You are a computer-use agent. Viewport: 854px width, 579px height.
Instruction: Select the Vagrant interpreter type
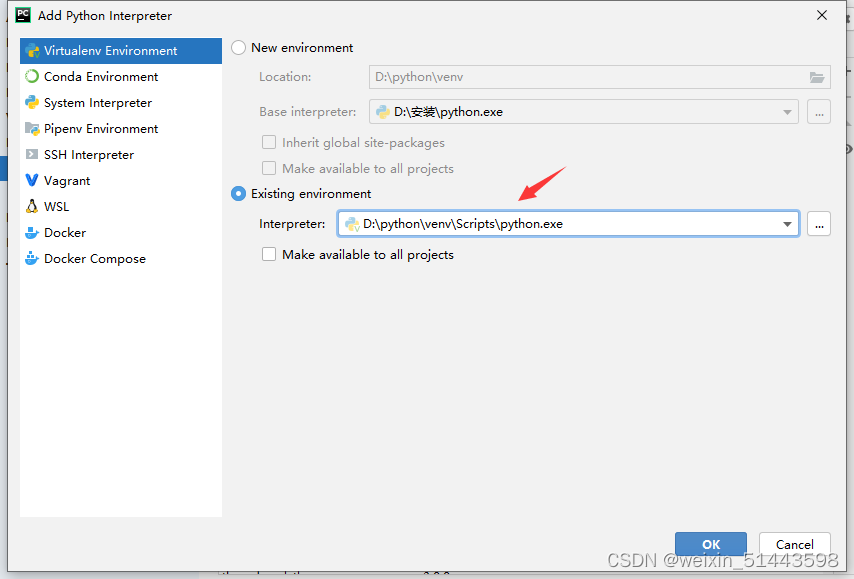pyautogui.click(x=121, y=181)
